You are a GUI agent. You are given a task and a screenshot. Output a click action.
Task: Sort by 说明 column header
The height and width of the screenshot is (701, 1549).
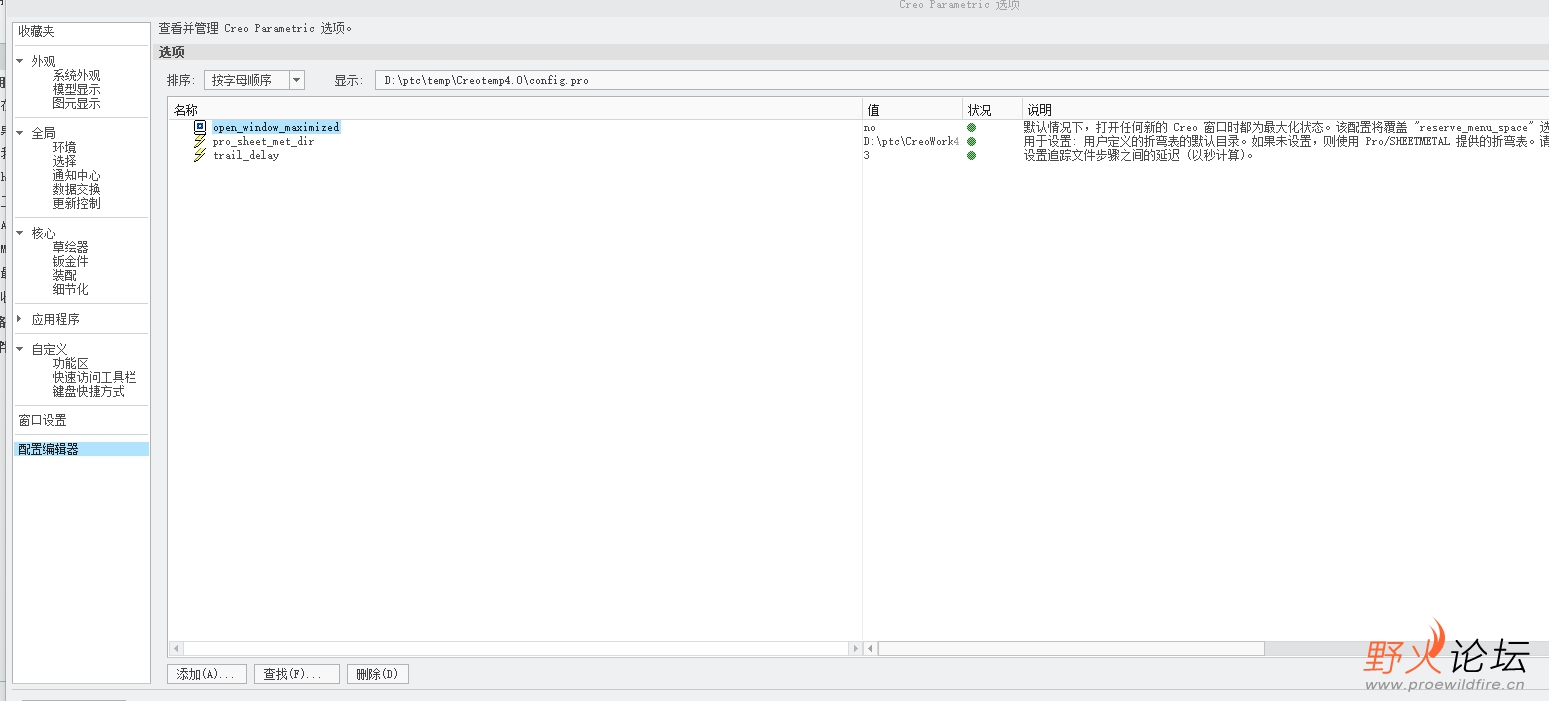(1286, 110)
